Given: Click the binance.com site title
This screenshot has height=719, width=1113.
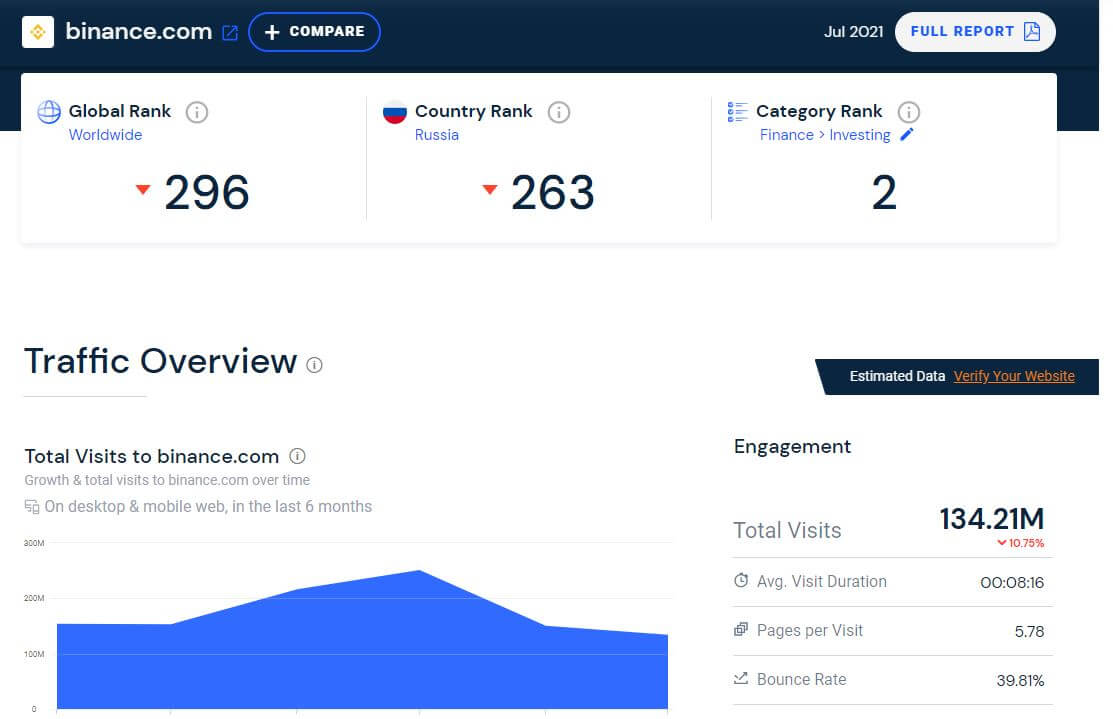Looking at the screenshot, I should (x=138, y=31).
